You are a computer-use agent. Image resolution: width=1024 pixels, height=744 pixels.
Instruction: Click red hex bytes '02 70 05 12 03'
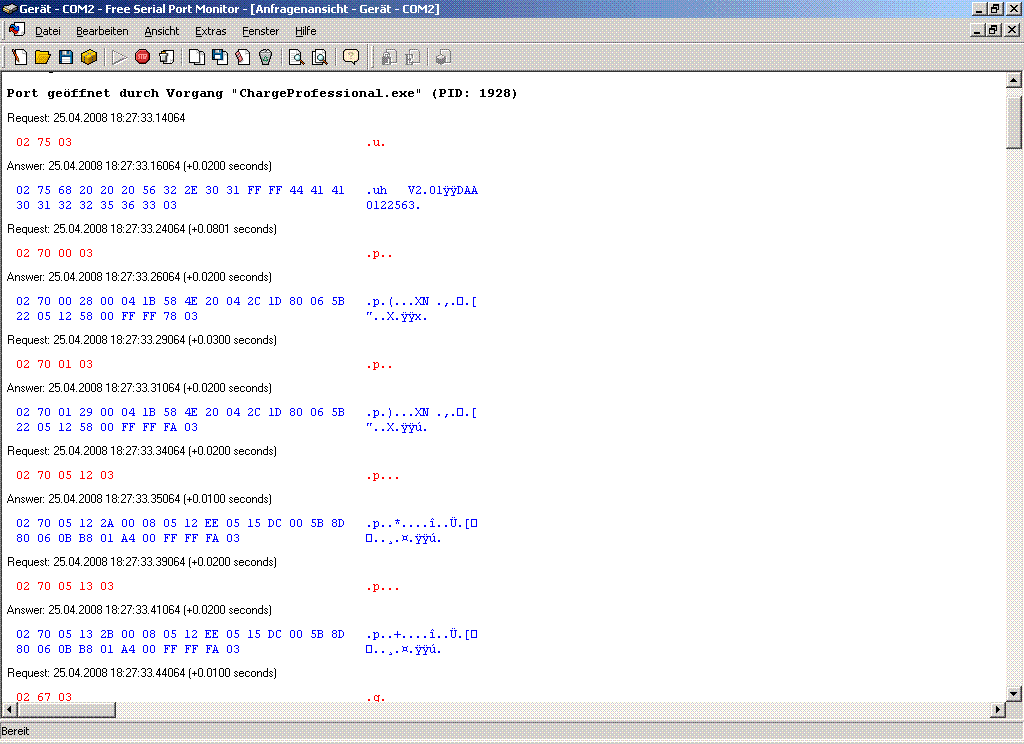(x=65, y=476)
